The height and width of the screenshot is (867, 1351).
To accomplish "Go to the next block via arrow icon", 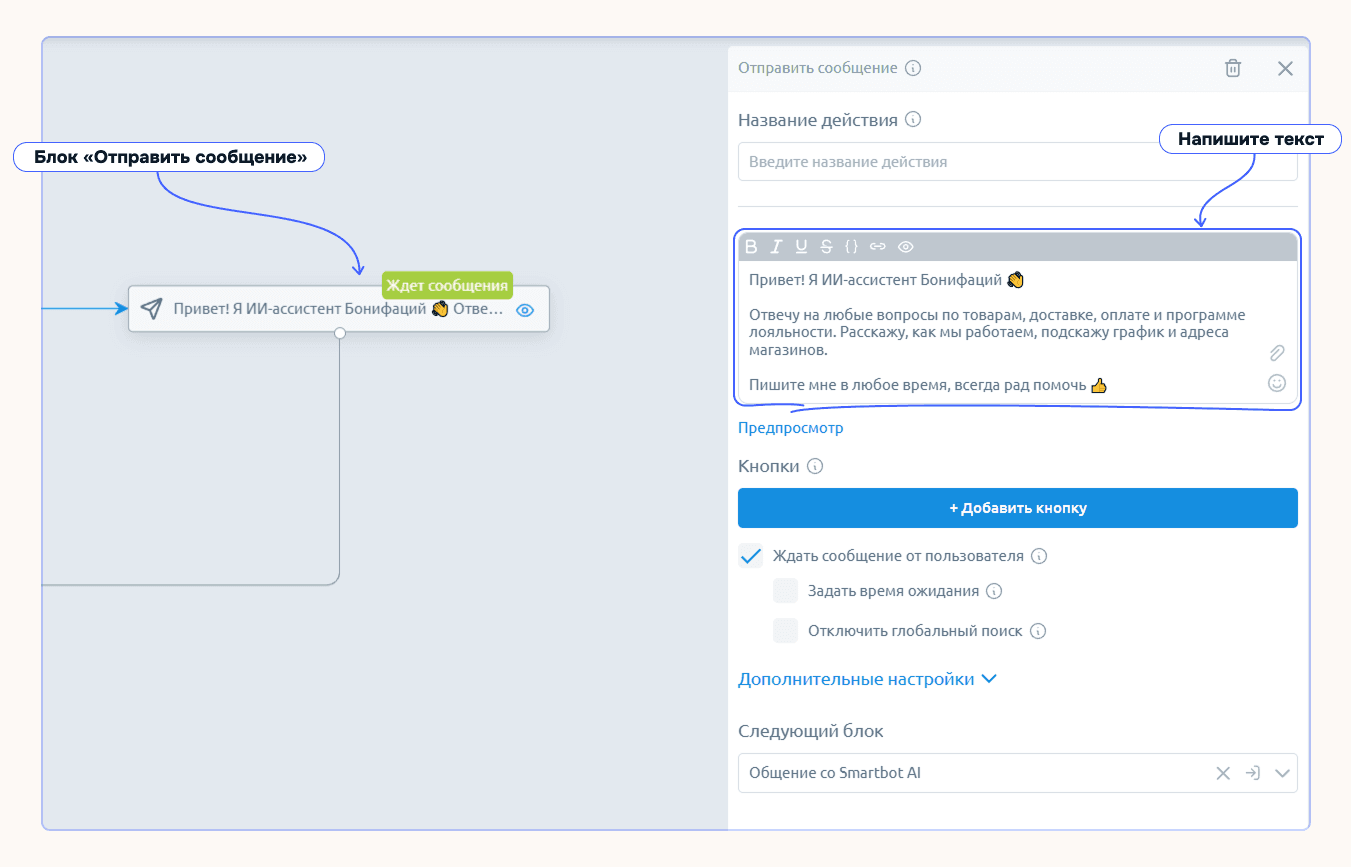I will (x=1252, y=773).
